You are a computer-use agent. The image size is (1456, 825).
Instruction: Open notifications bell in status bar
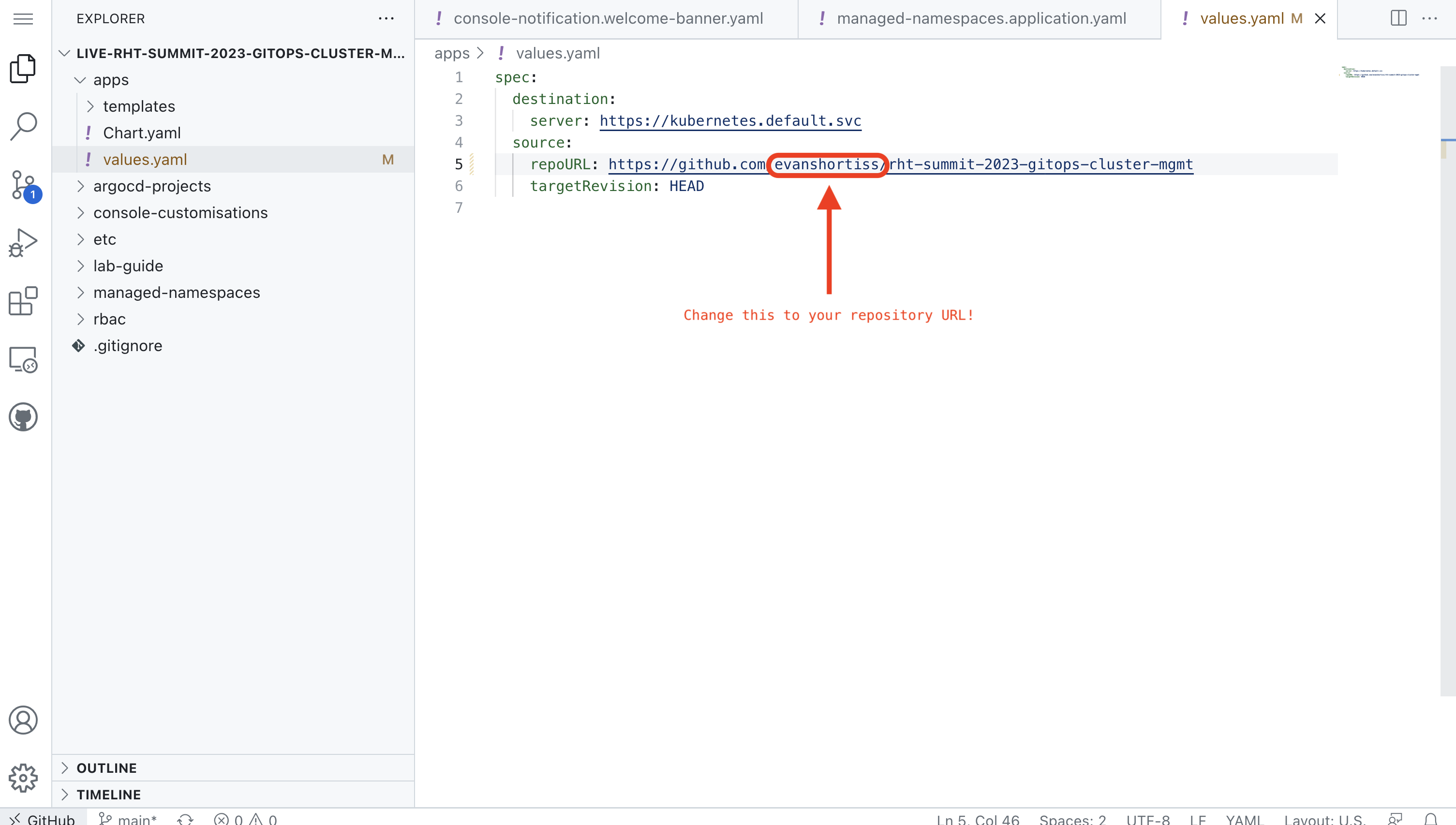[1430, 818]
